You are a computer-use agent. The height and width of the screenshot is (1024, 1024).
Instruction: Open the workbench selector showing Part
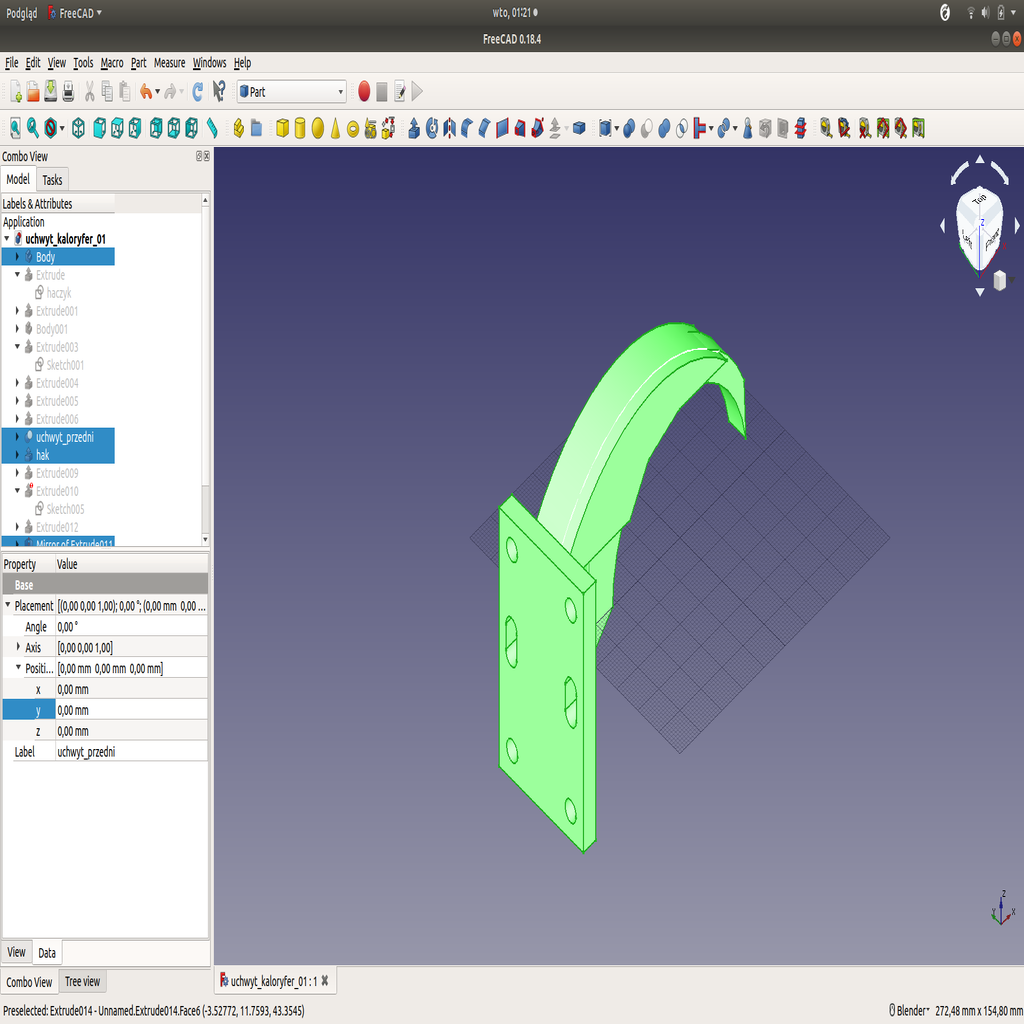pyautogui.click(x=290, y=91)
